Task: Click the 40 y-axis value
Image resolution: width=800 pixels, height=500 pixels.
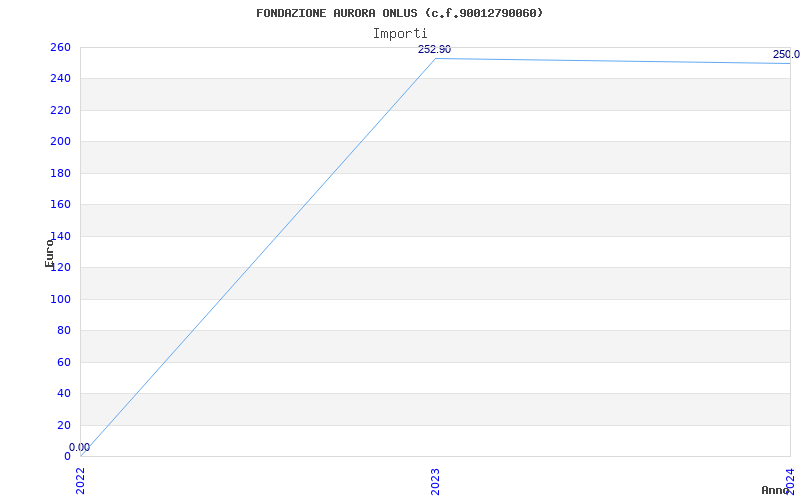Action: (x=64, y=393)
